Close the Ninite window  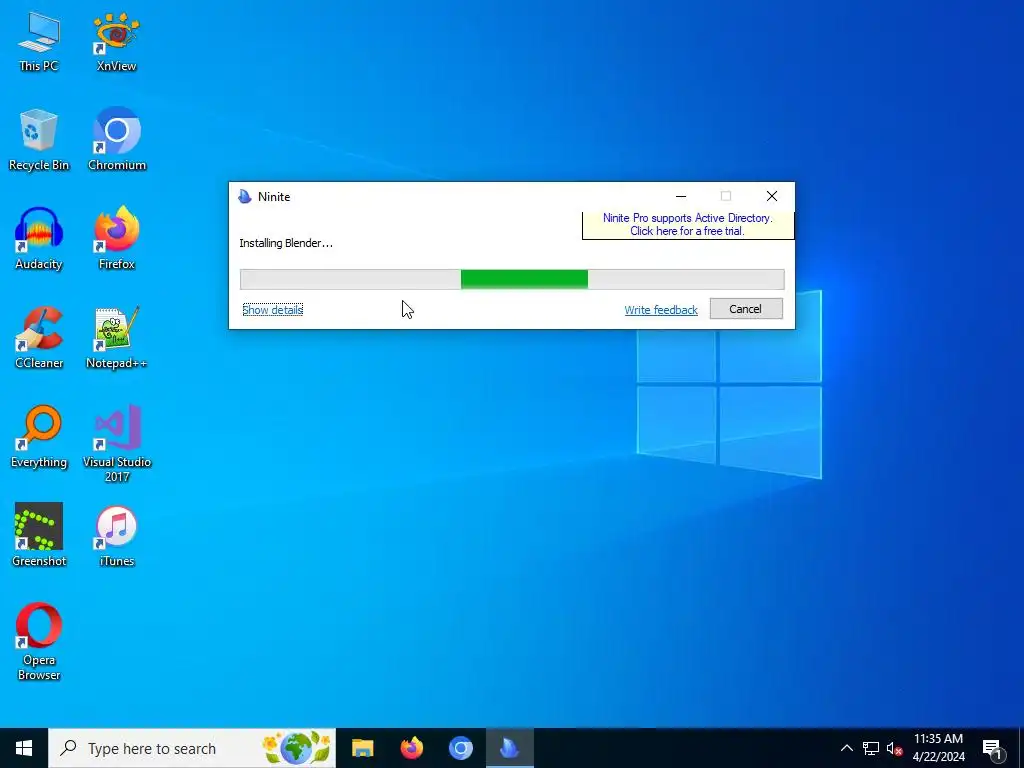tap(771, 197)
